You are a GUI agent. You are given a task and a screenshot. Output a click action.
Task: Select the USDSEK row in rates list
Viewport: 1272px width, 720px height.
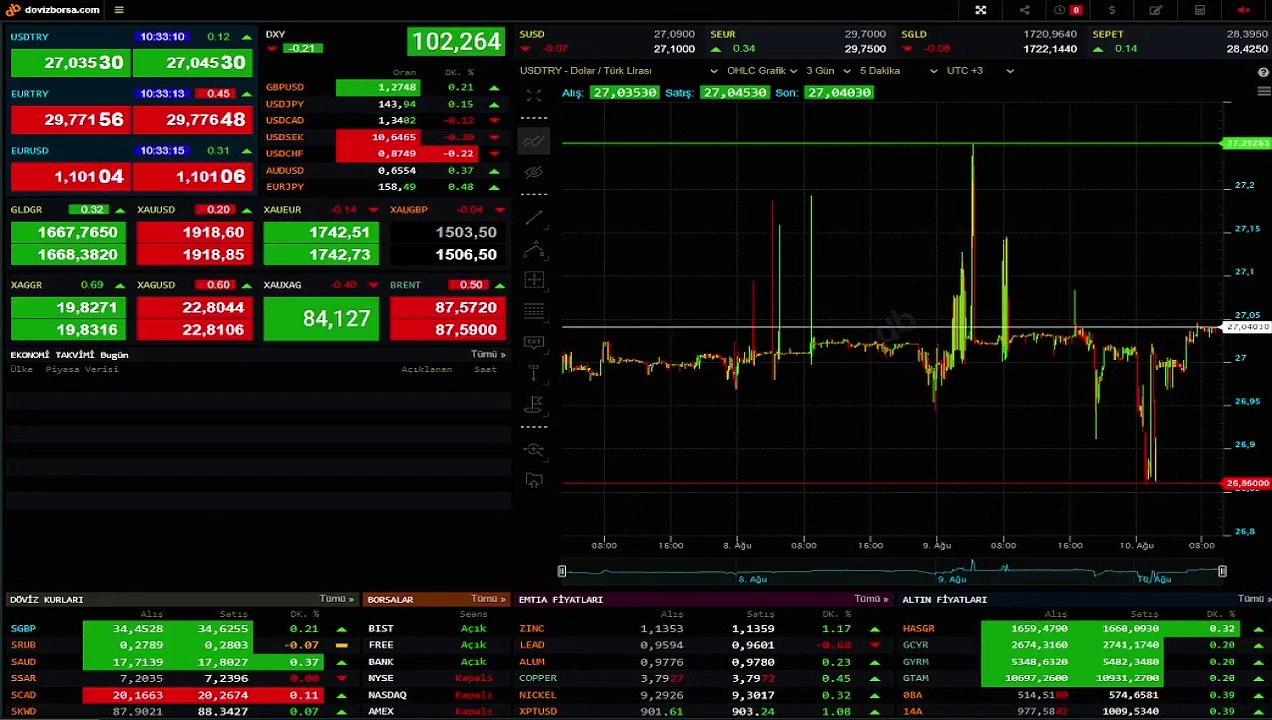pos(384,137)
